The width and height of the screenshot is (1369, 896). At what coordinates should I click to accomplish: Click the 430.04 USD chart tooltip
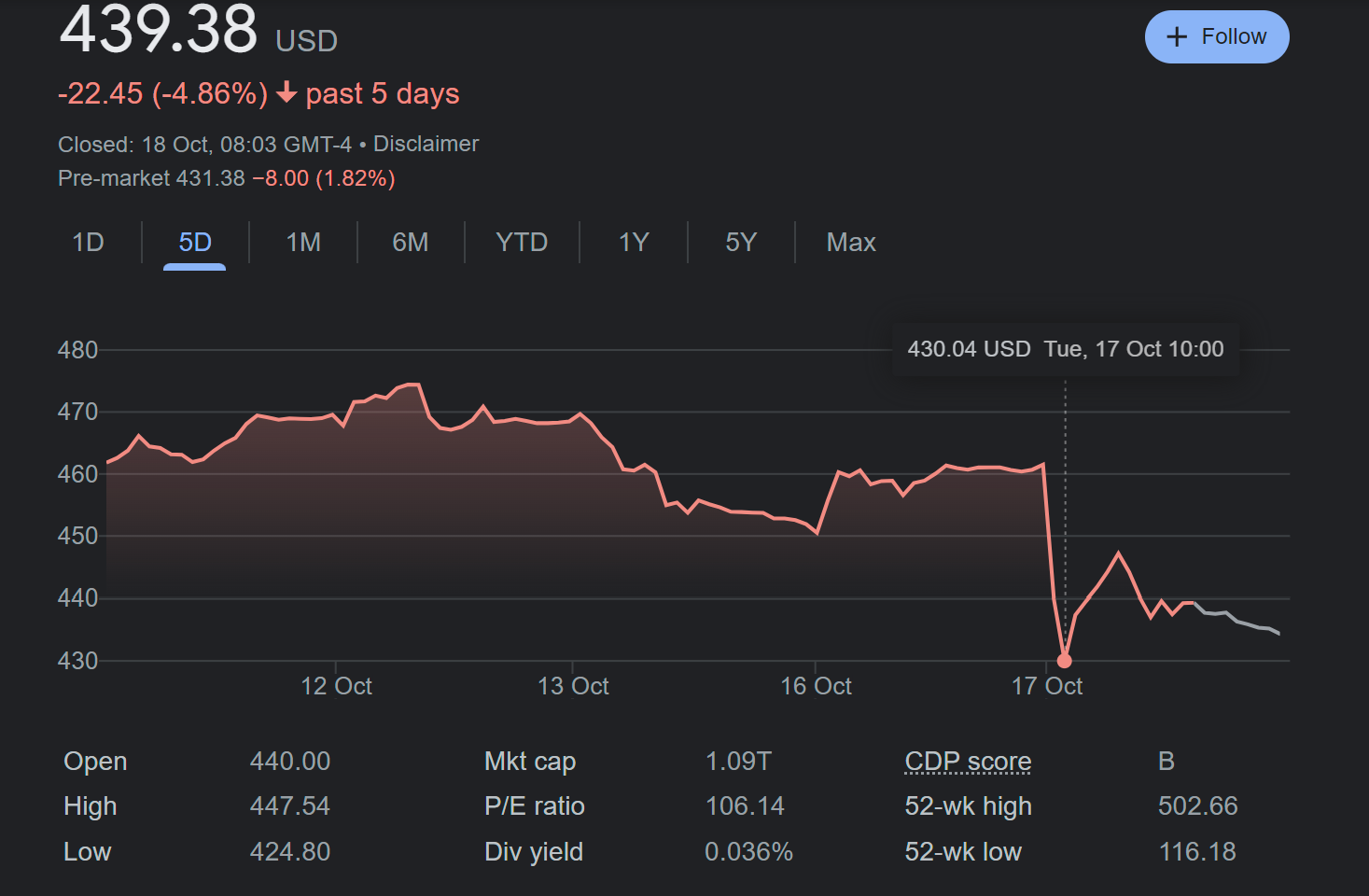(x=1065, y=349)
